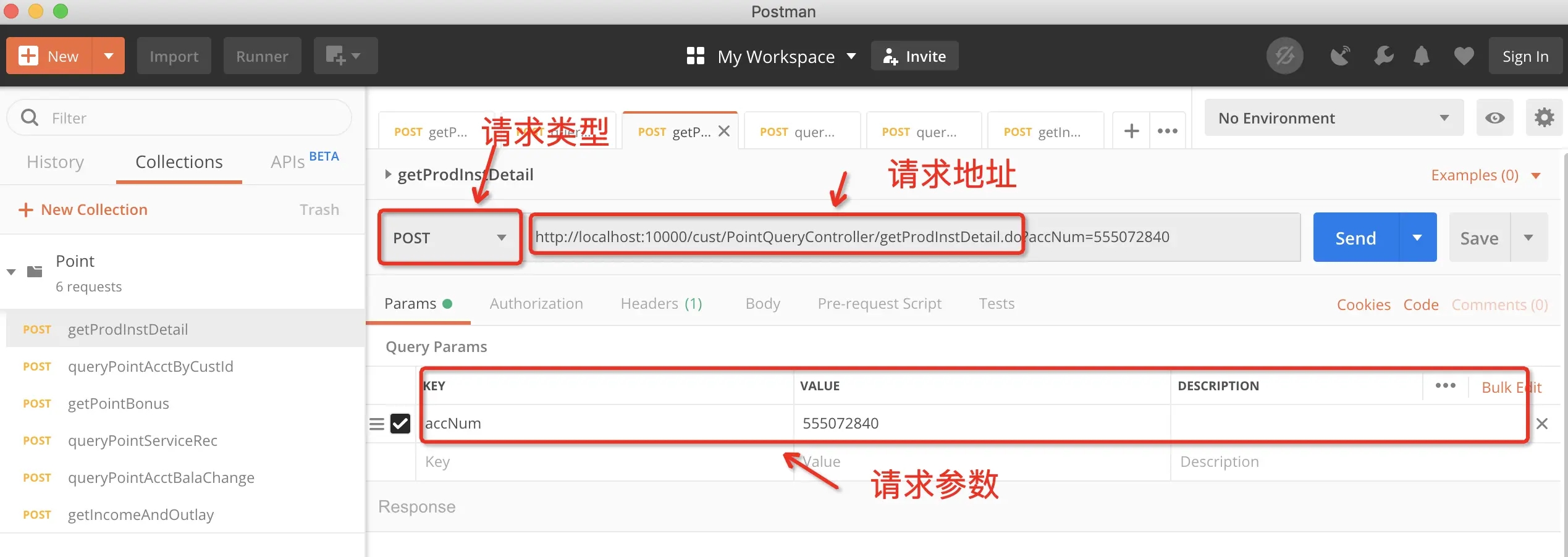This screenshot has width=1568, height=557.
Task: Open Comments (0) link
Action: pyautogui.click(x=1499, y=304)
